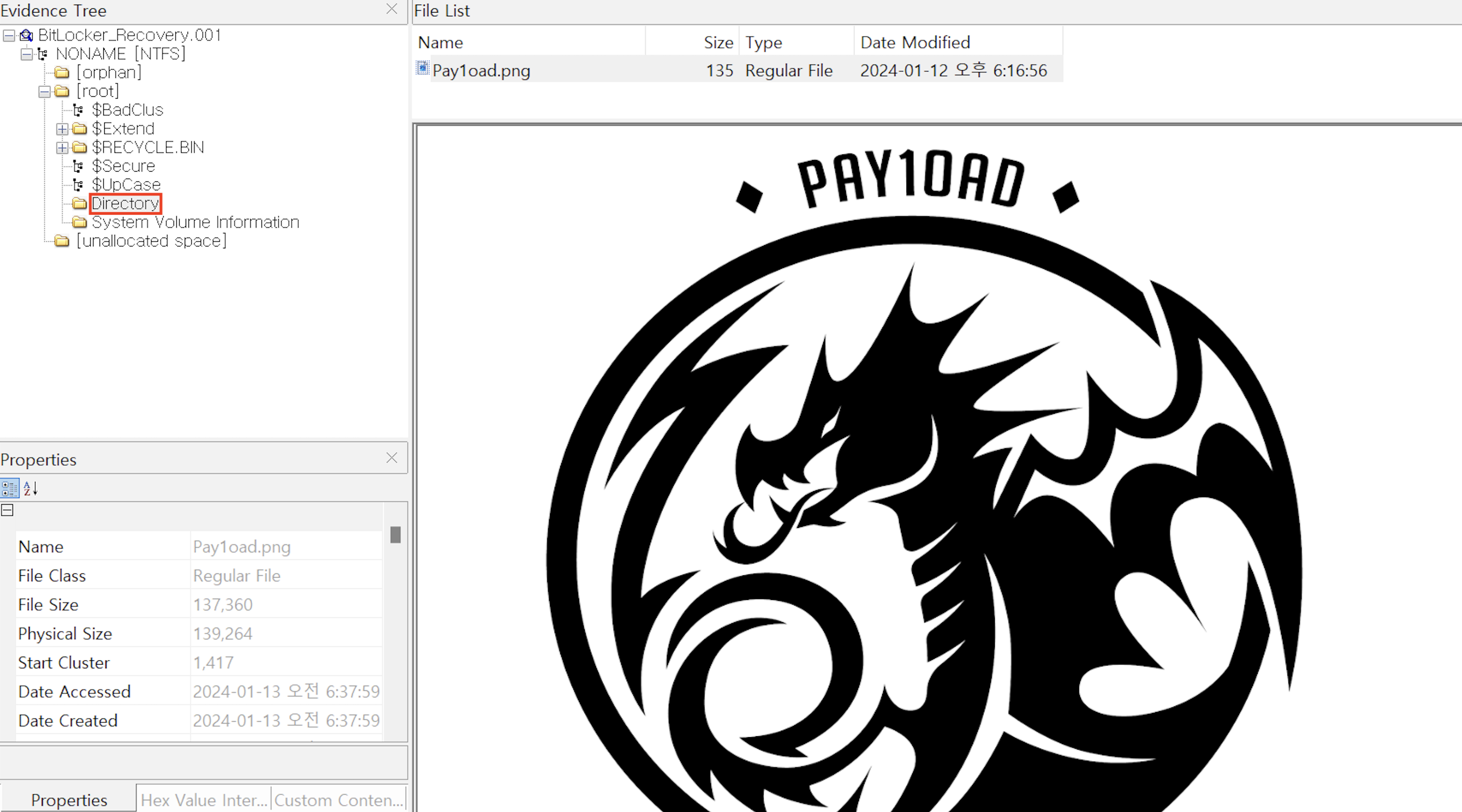
Task: Collapse the properties group section
Action: click(7, 510)
